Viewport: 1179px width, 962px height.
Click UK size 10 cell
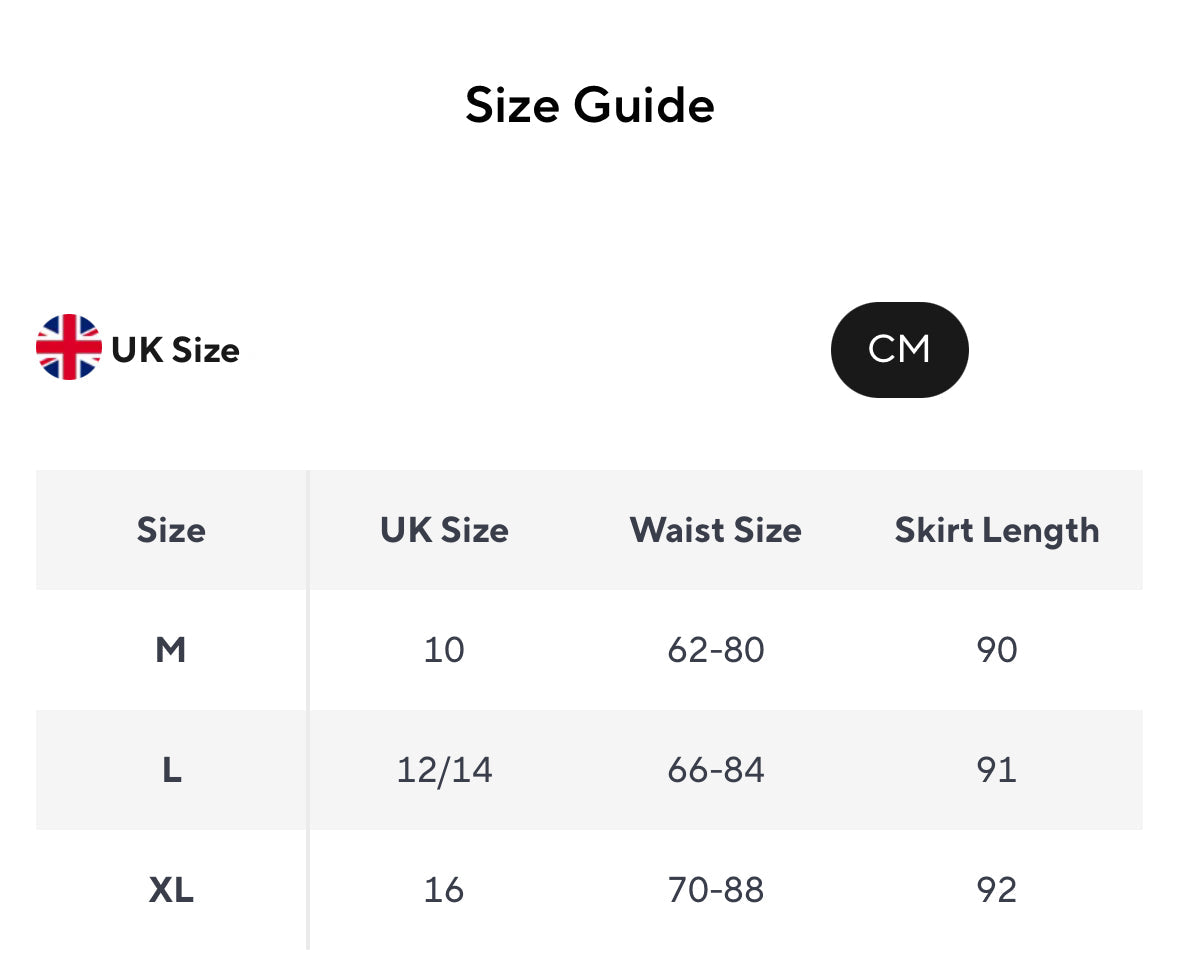coord(444,650)
